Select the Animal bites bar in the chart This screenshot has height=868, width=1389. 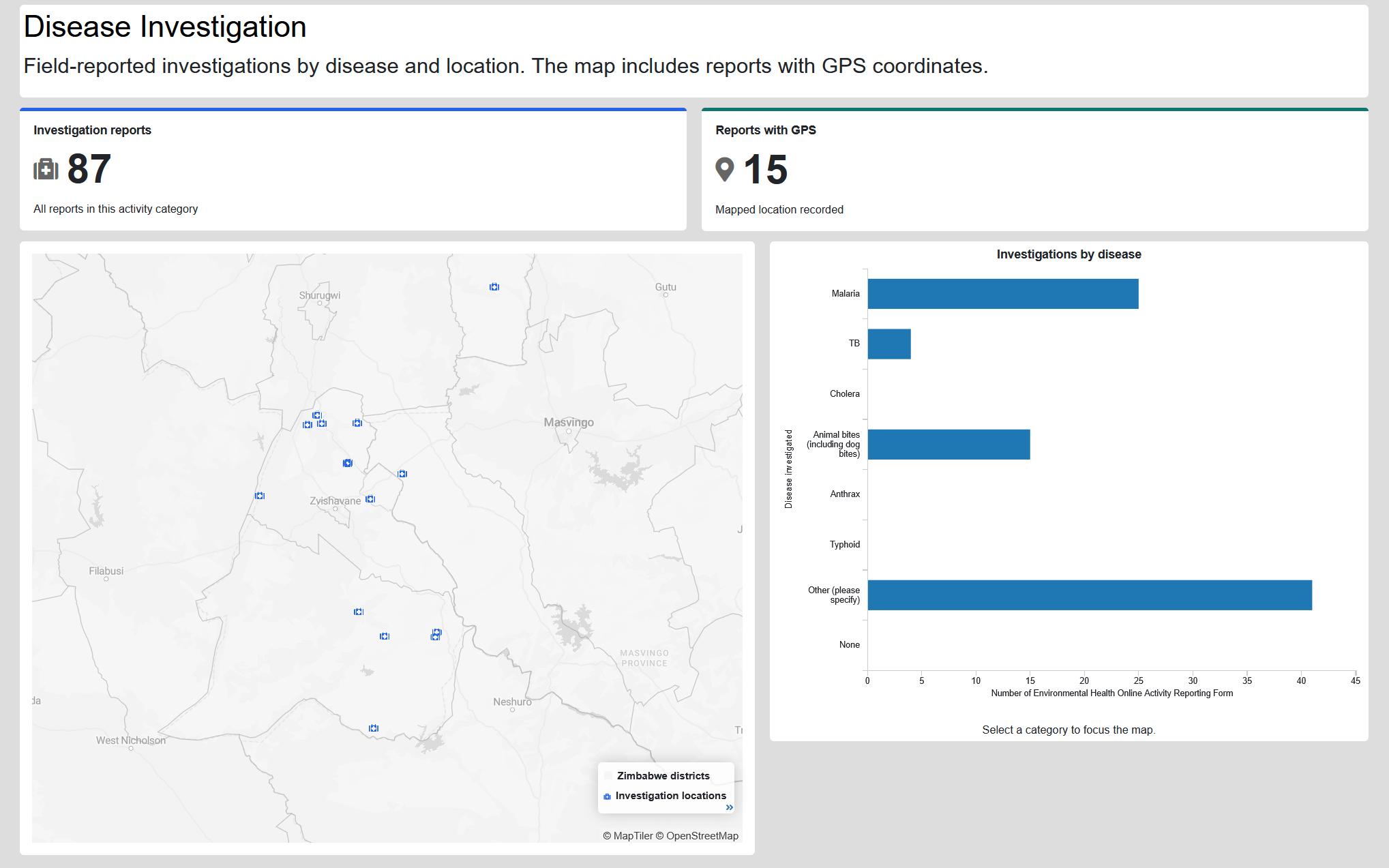point(949,445)
